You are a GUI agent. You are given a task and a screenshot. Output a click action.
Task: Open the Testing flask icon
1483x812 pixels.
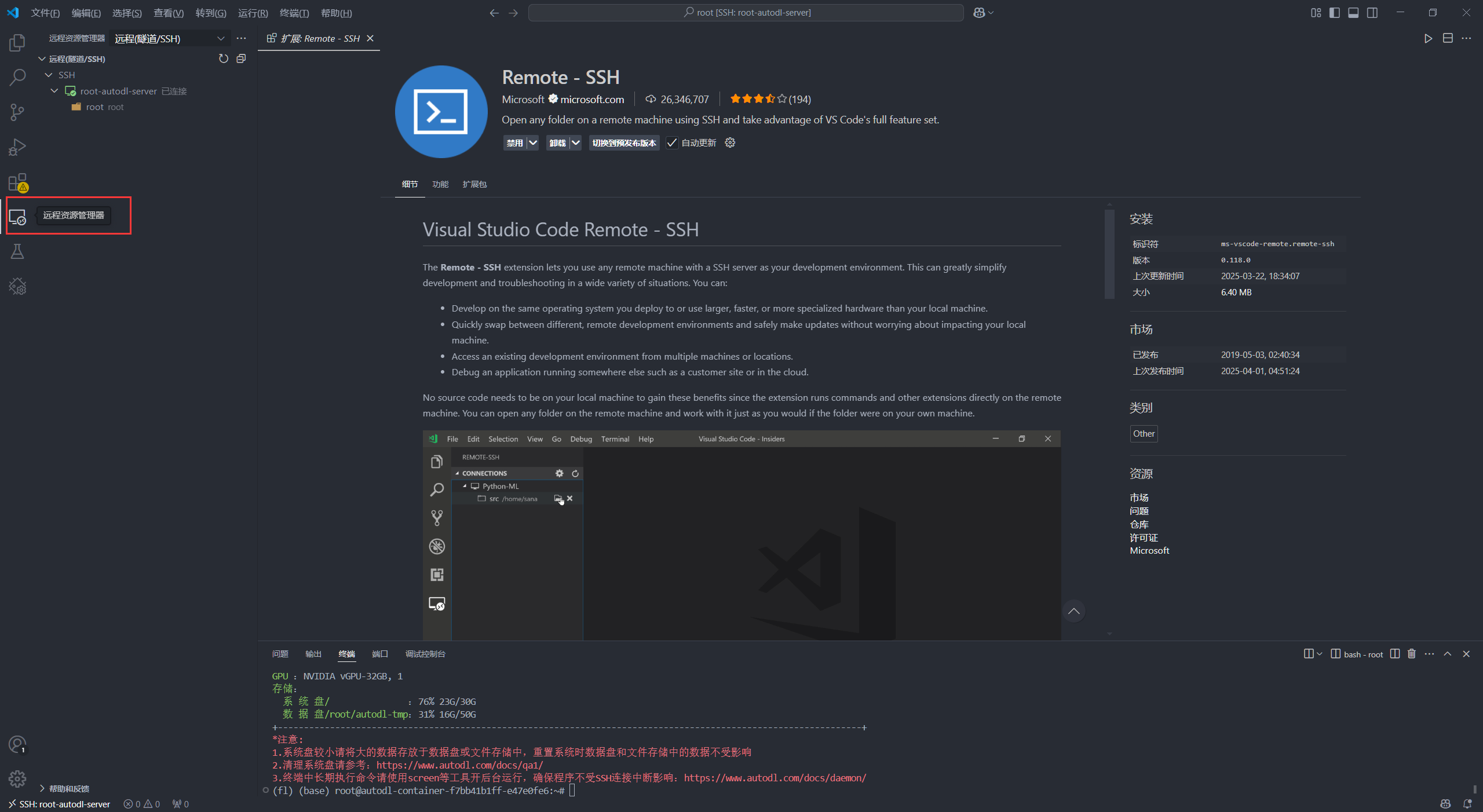(x=17, y=251)
